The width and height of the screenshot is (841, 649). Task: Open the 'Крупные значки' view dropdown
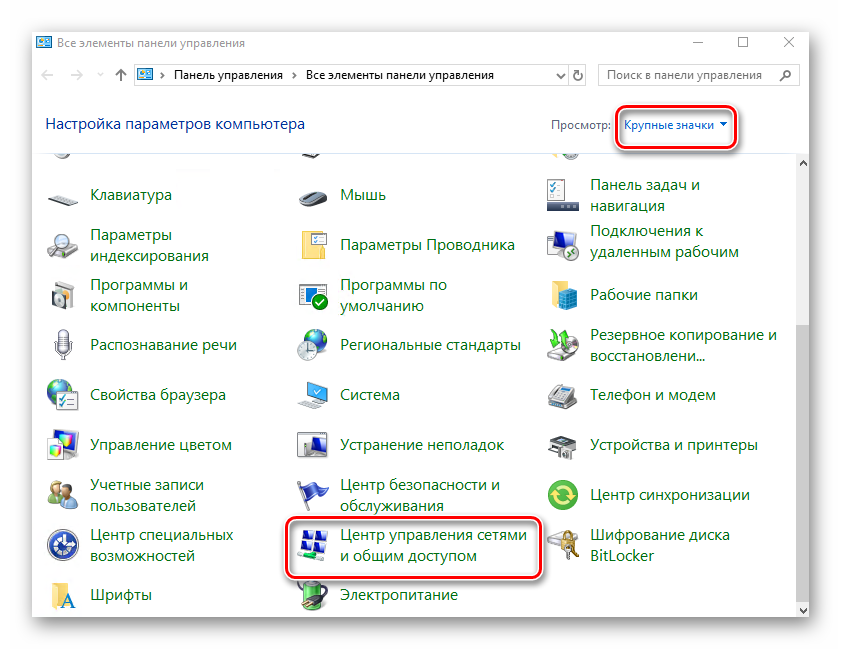click(675, 125)
